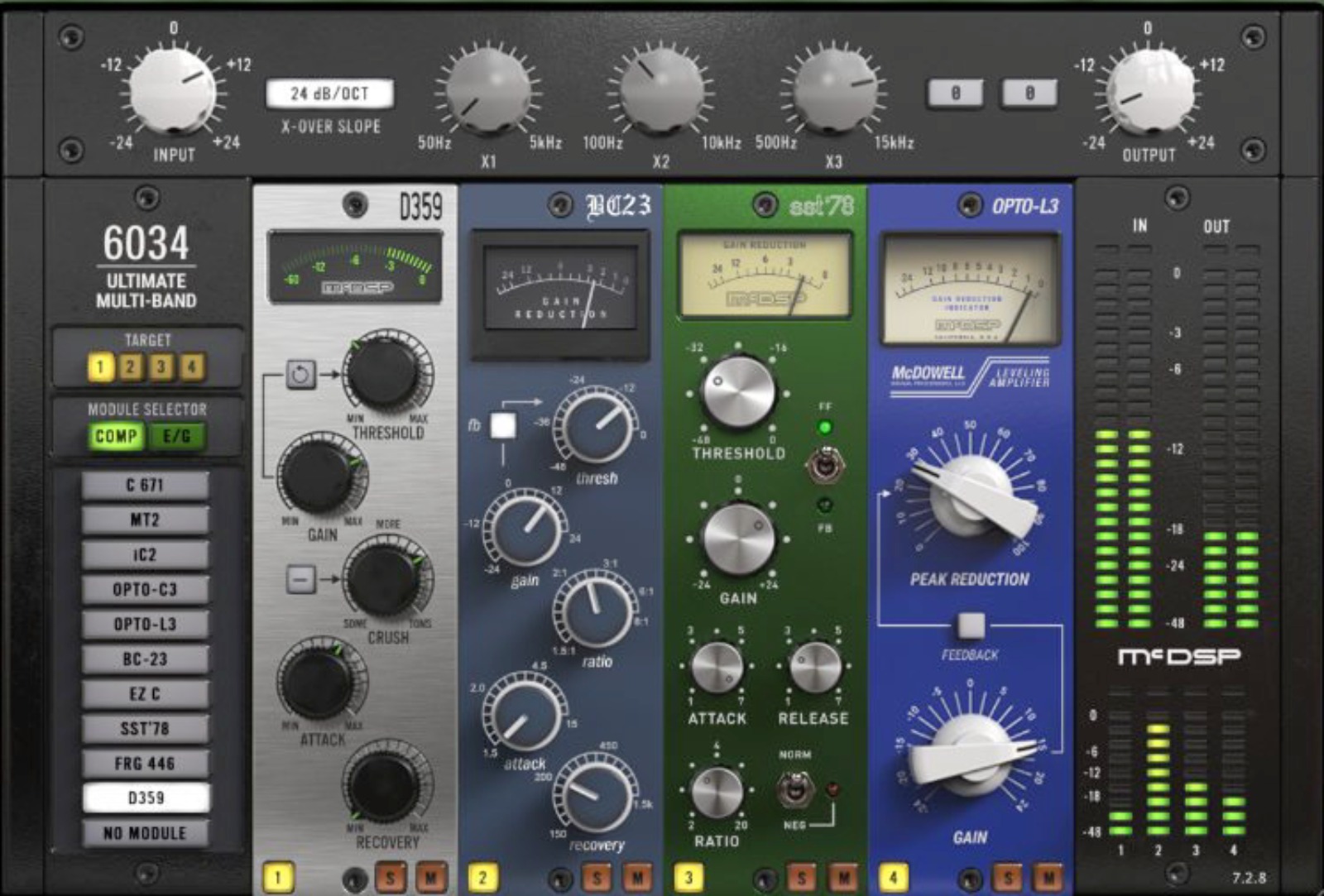This screenshot has width=1324, height=896.
Task: Open the 24 dB/OCT crossover slope selector
Action: point(329,94)
